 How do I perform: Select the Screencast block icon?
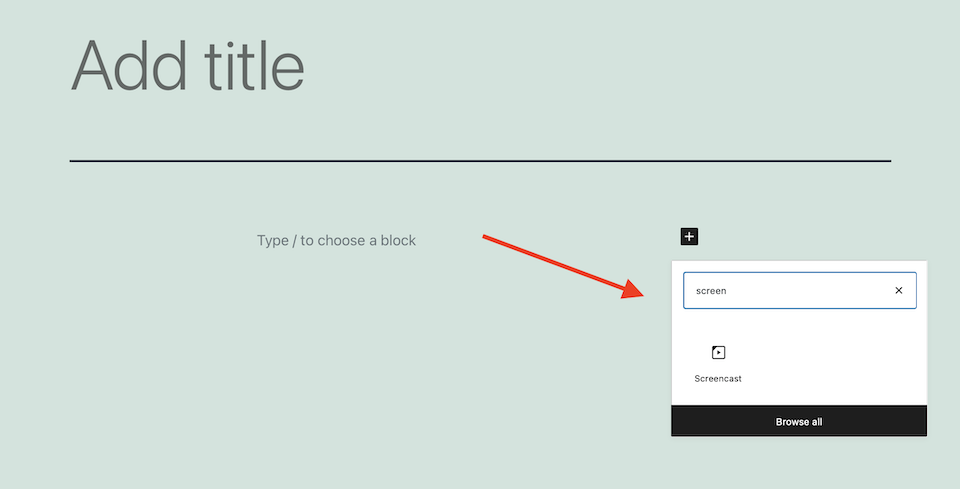coord(718,352)
